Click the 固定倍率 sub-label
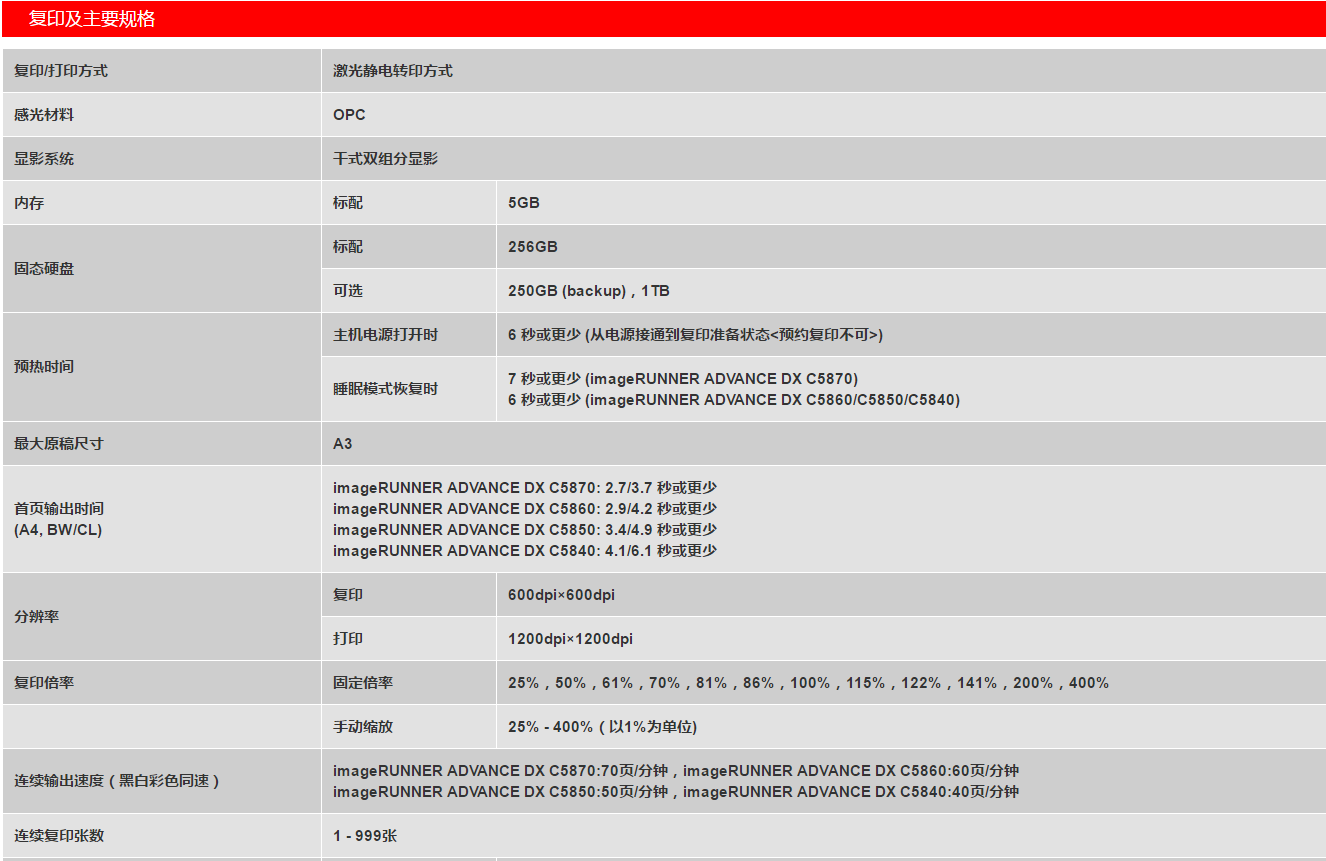 click(x=363, y=683)
